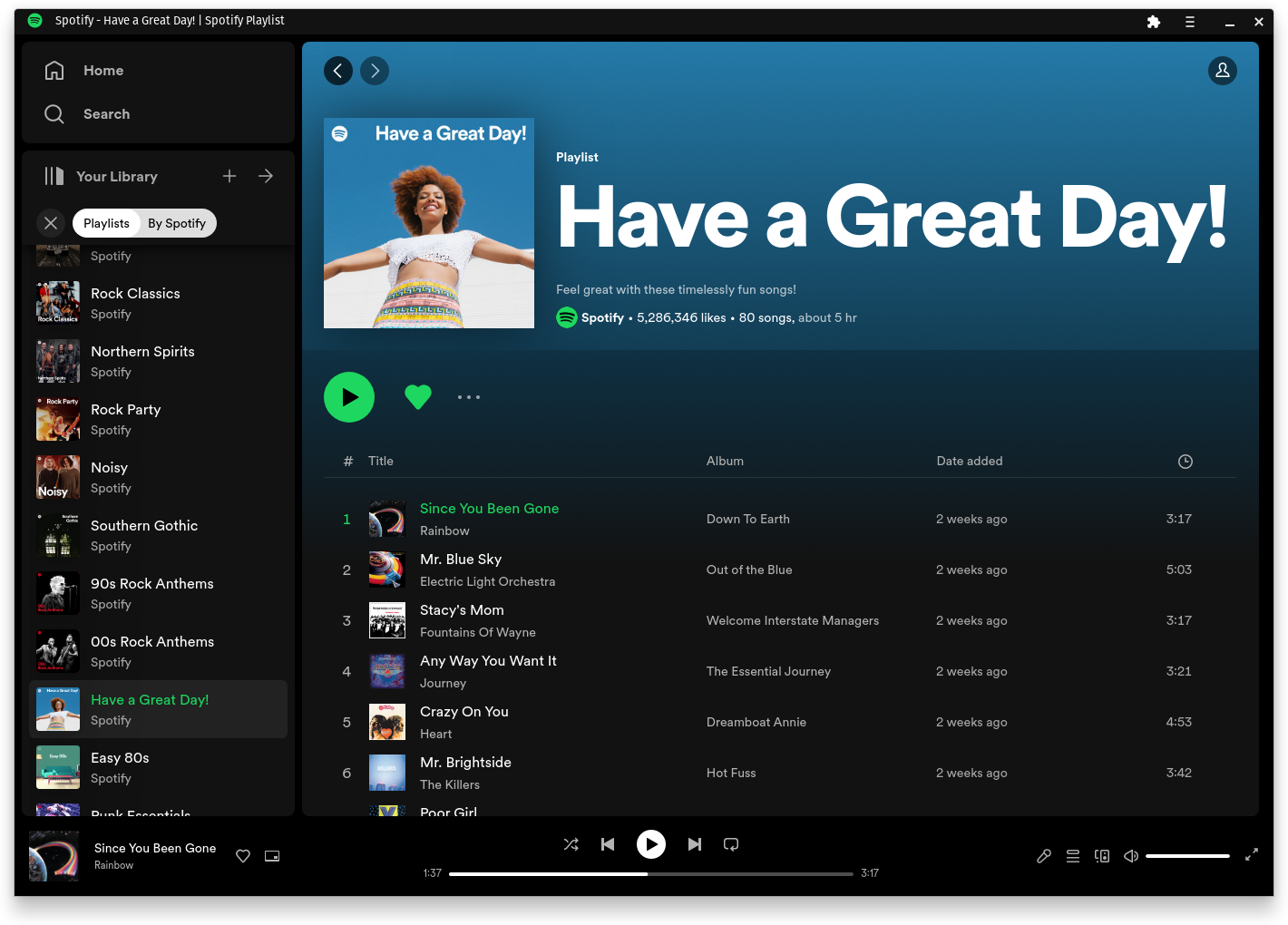Open Rock Classics playlist
The width and height of the screenshot is (1288, 925).
tap(159, 303)
